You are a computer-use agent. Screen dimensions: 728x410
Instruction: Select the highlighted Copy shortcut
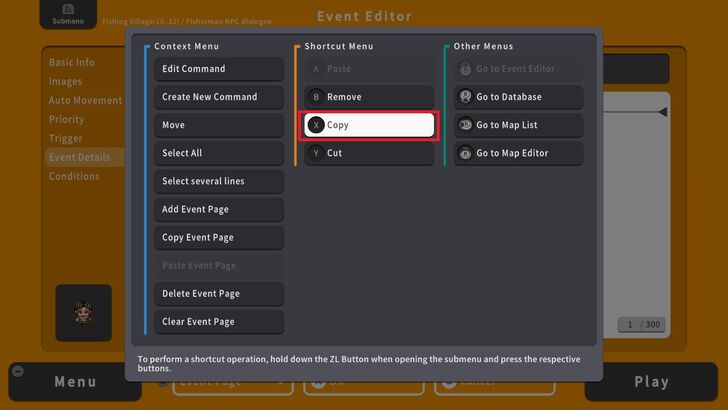[369, 125]
